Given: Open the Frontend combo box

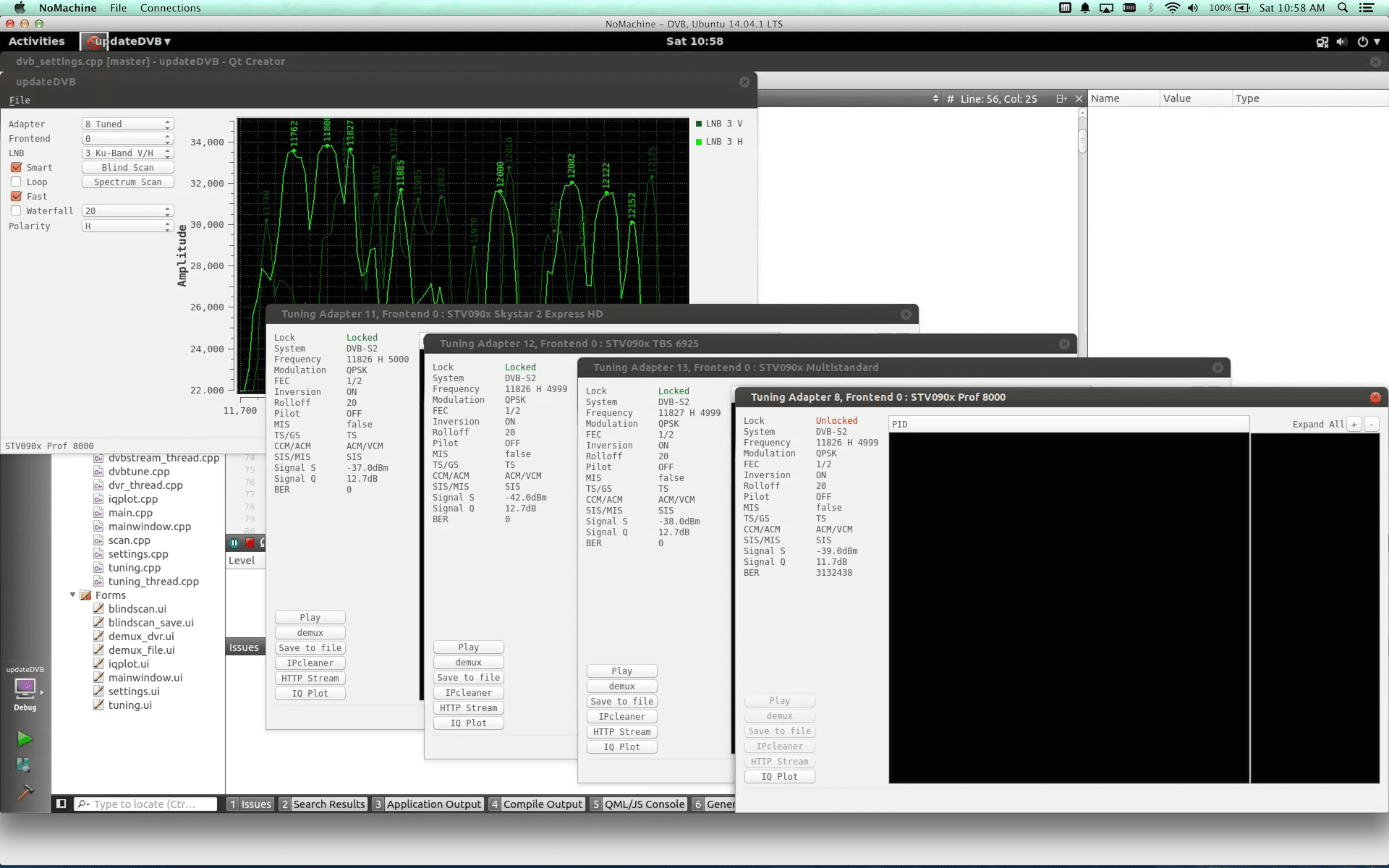Looking at the screenshot, I should (127, 138).
